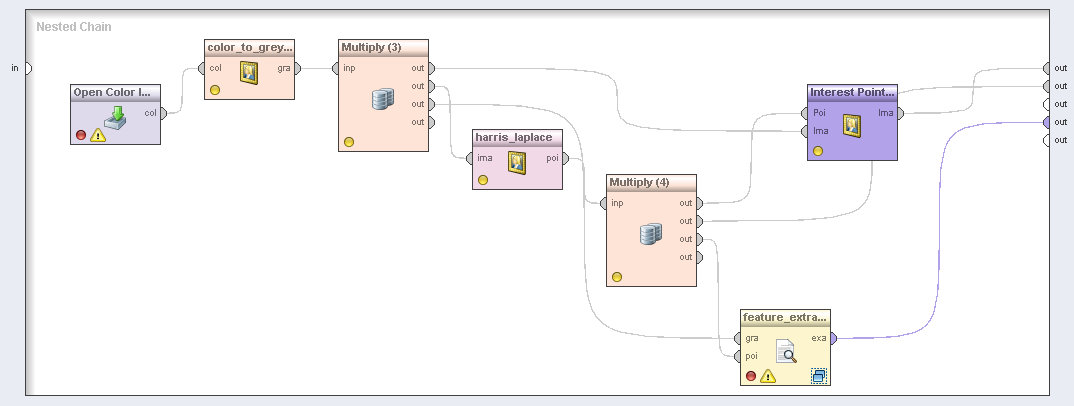Image resolution: width=1074 pixels, height=406 pixels.
Task: Click the Multiply (3) database icon
Action: (383, 98)
